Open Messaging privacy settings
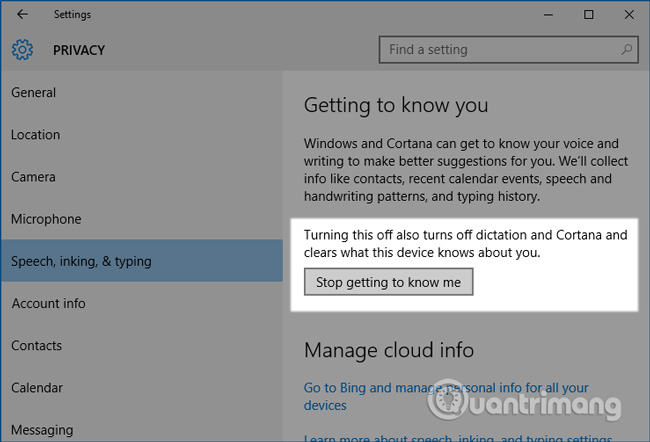Screen dimensions: 650x442 pos(142,427)
